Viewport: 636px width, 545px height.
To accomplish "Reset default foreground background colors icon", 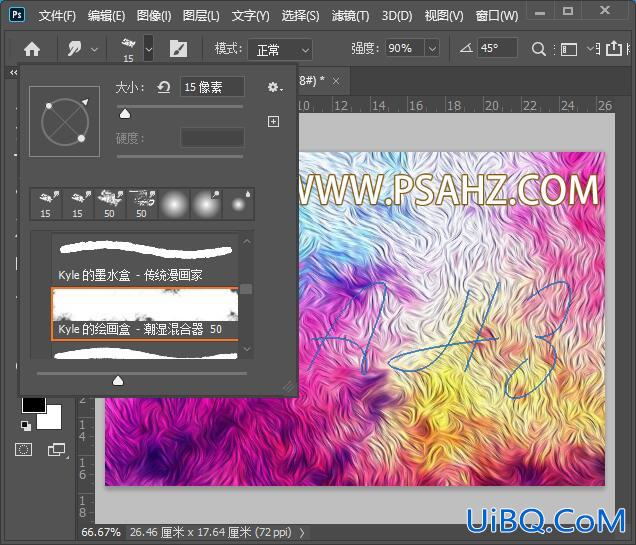I will pos(26,425).
